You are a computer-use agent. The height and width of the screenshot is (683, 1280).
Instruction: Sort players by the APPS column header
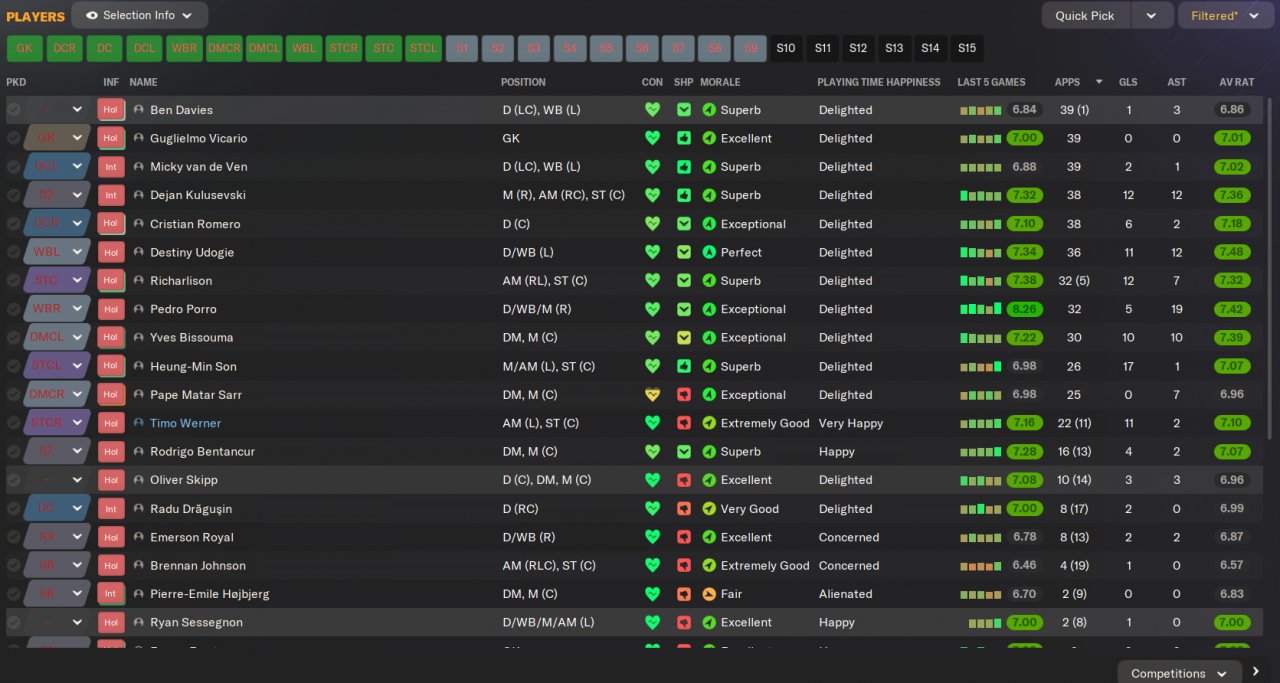click(1067, 82)
